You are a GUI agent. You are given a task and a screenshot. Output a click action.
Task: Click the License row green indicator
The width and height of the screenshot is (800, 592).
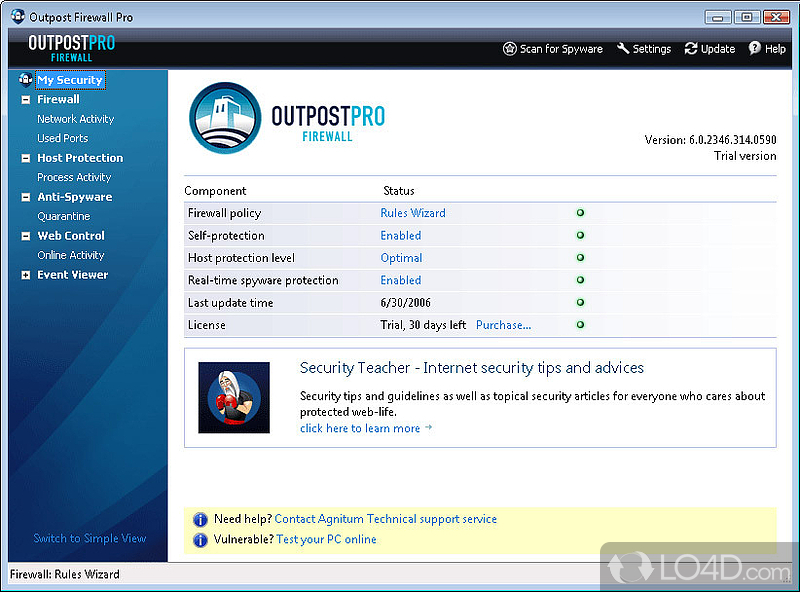(580, 325)
